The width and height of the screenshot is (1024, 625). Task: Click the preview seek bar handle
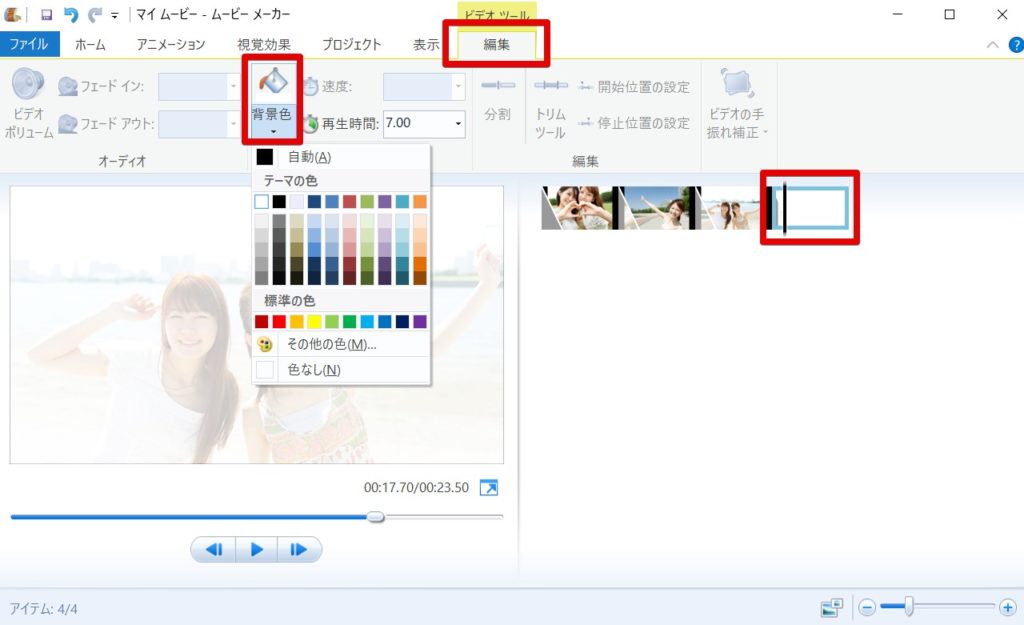click(376, 517)
